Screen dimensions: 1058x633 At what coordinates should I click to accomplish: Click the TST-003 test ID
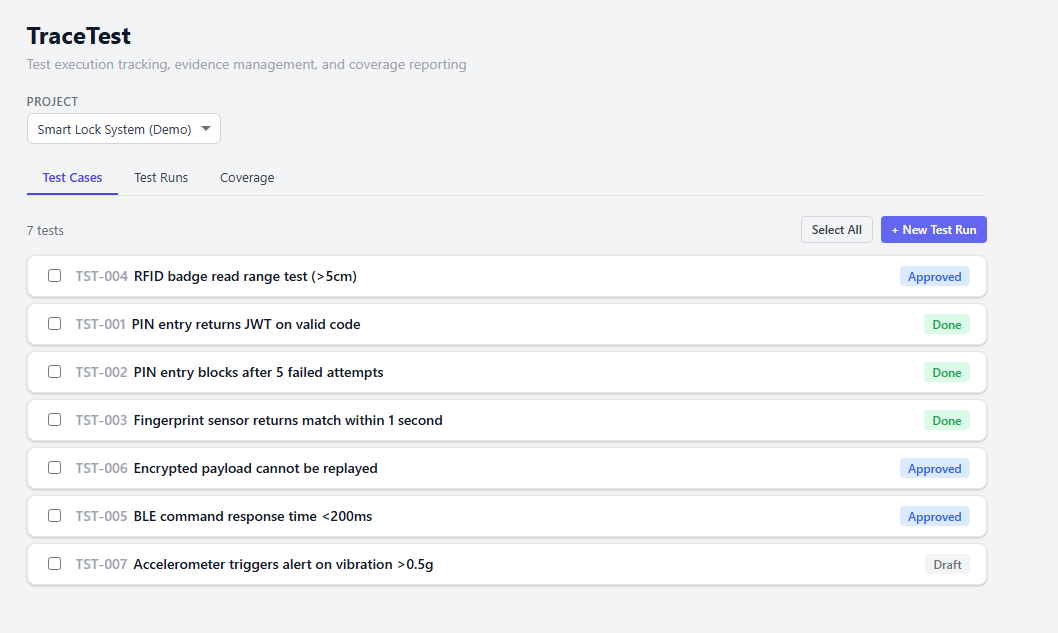point(101,420)
